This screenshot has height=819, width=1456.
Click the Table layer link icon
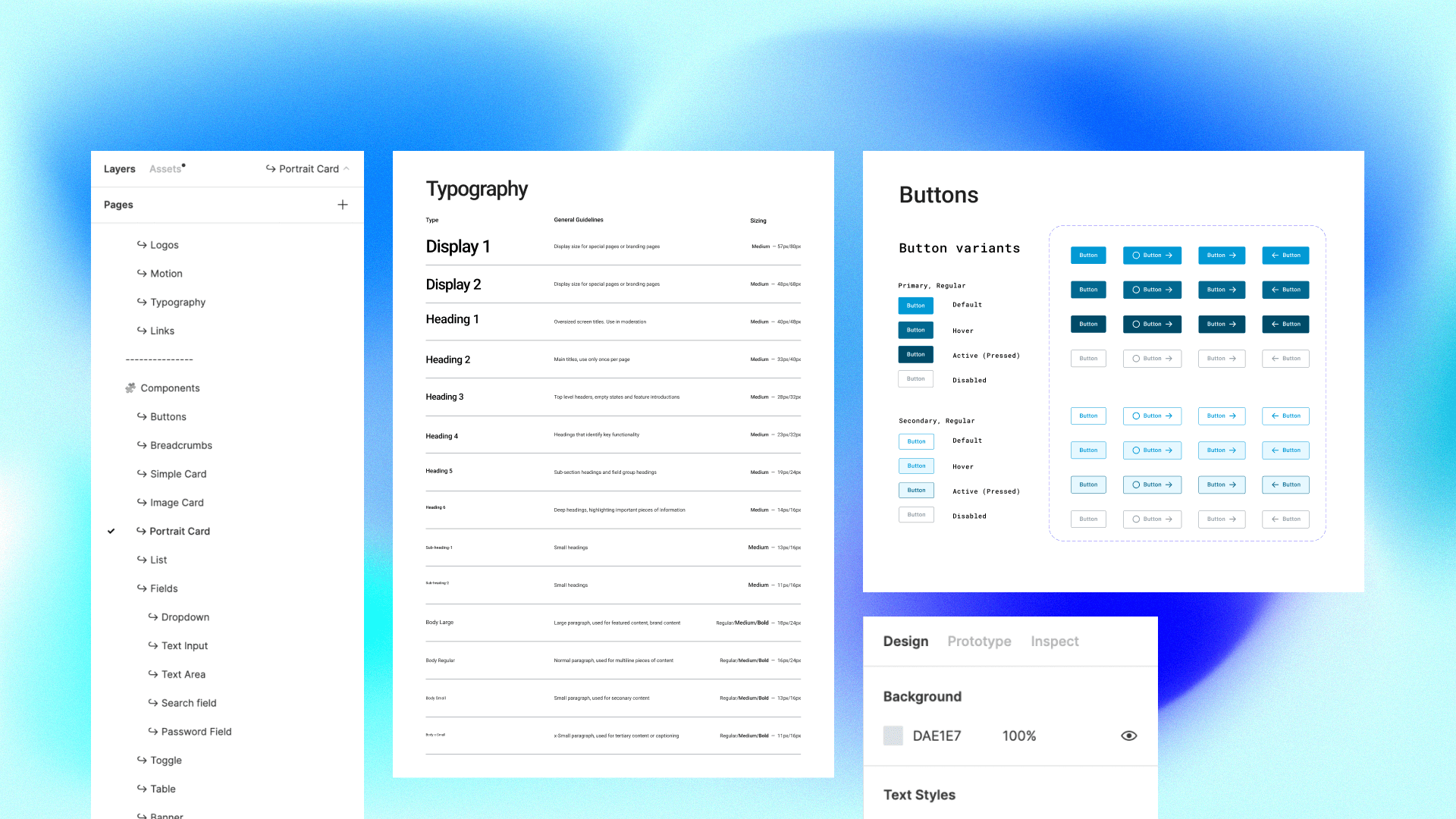[x=142, y=788]
